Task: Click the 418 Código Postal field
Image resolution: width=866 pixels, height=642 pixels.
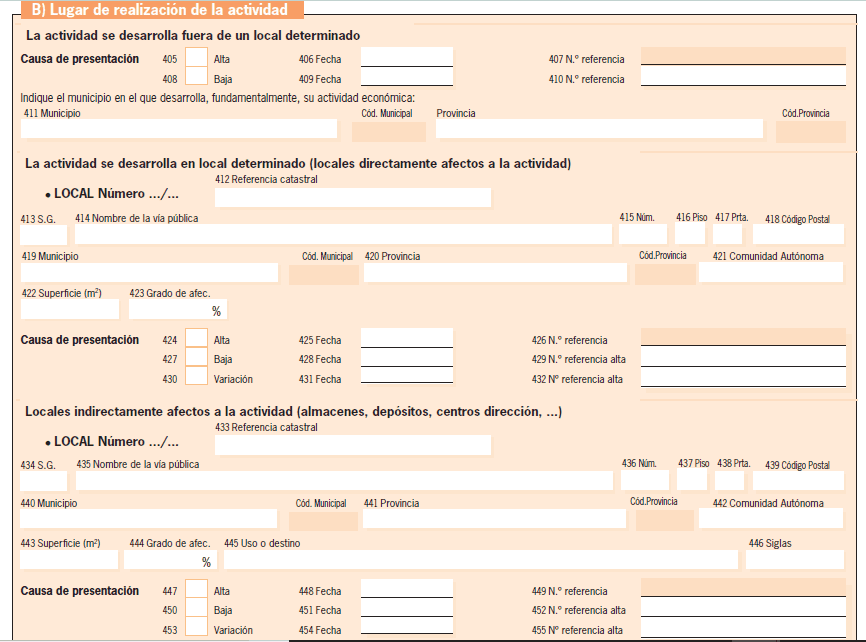Action: [799, 234]
